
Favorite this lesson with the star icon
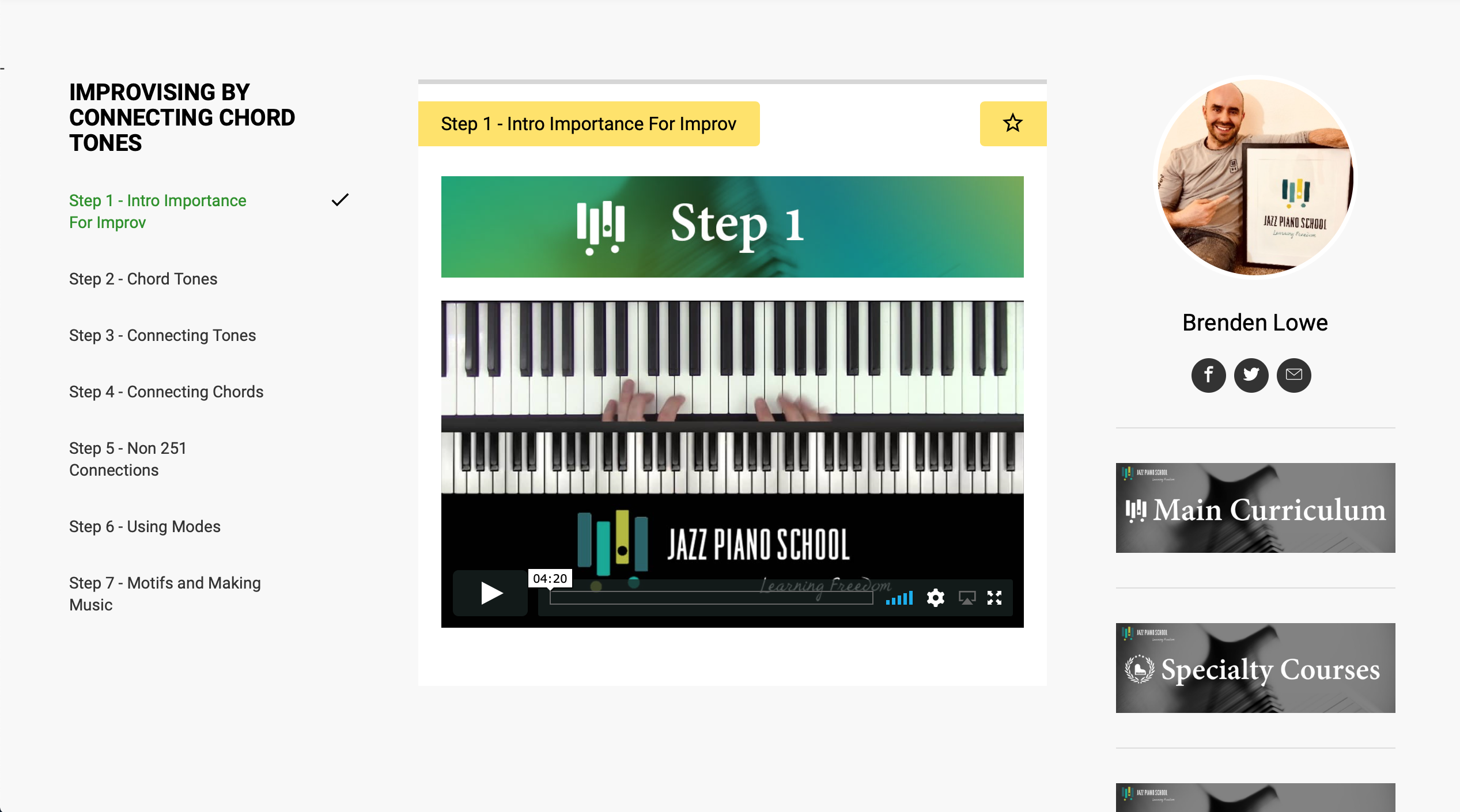pyautogui.click(x=1013, y=123)
